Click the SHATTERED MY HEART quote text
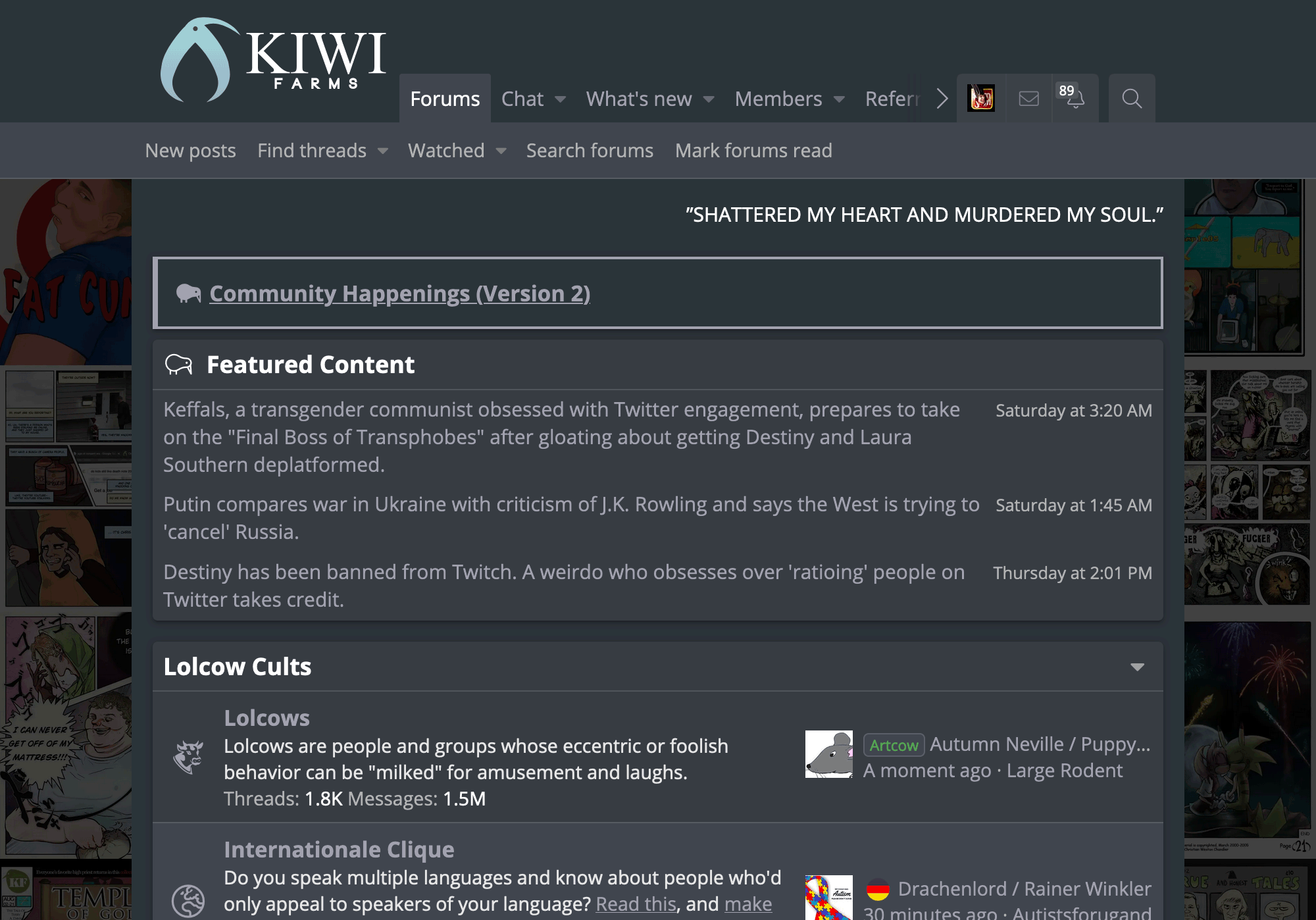Image resolution: width=1316 pixels, height=920 pixels. pyautogui.click(x=924, y=215)
